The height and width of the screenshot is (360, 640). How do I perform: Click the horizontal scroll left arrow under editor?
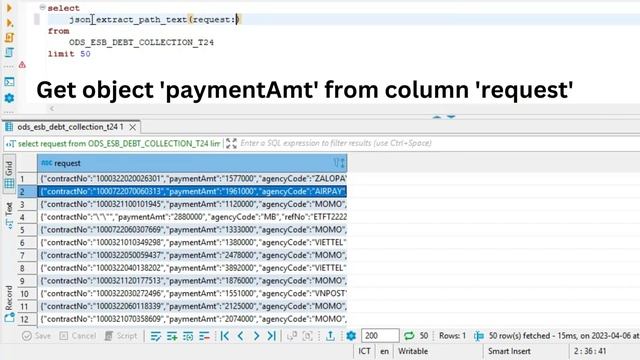pos(52,109)
